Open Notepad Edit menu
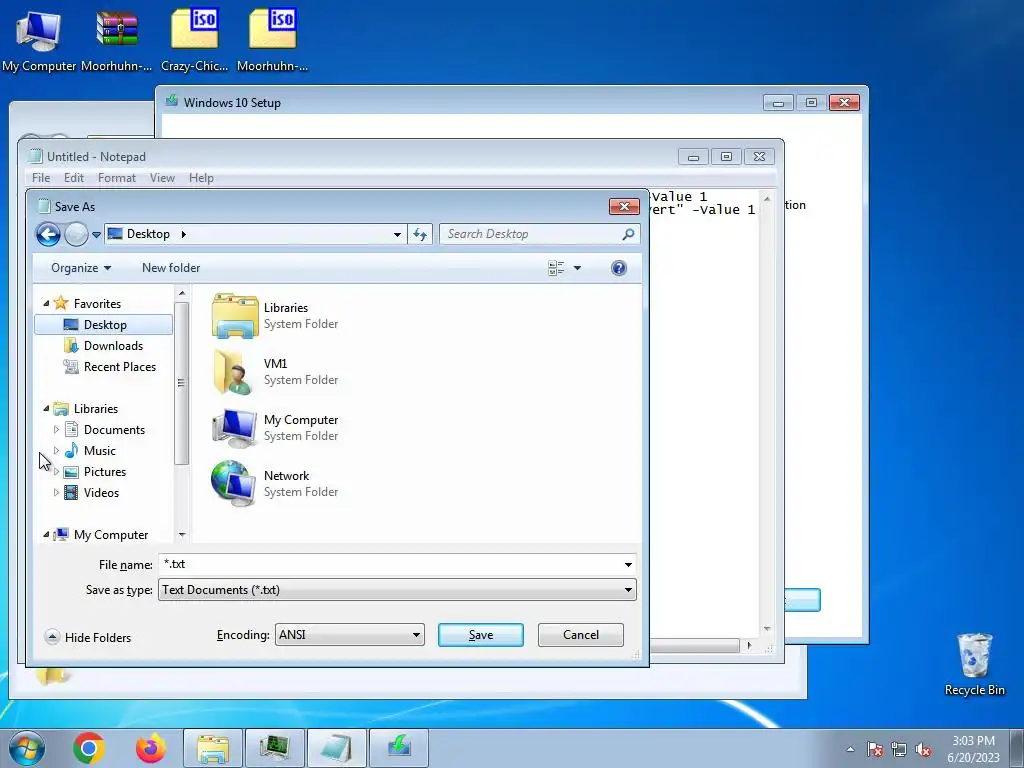This screenshot has width=1024, height=768. 74,178
